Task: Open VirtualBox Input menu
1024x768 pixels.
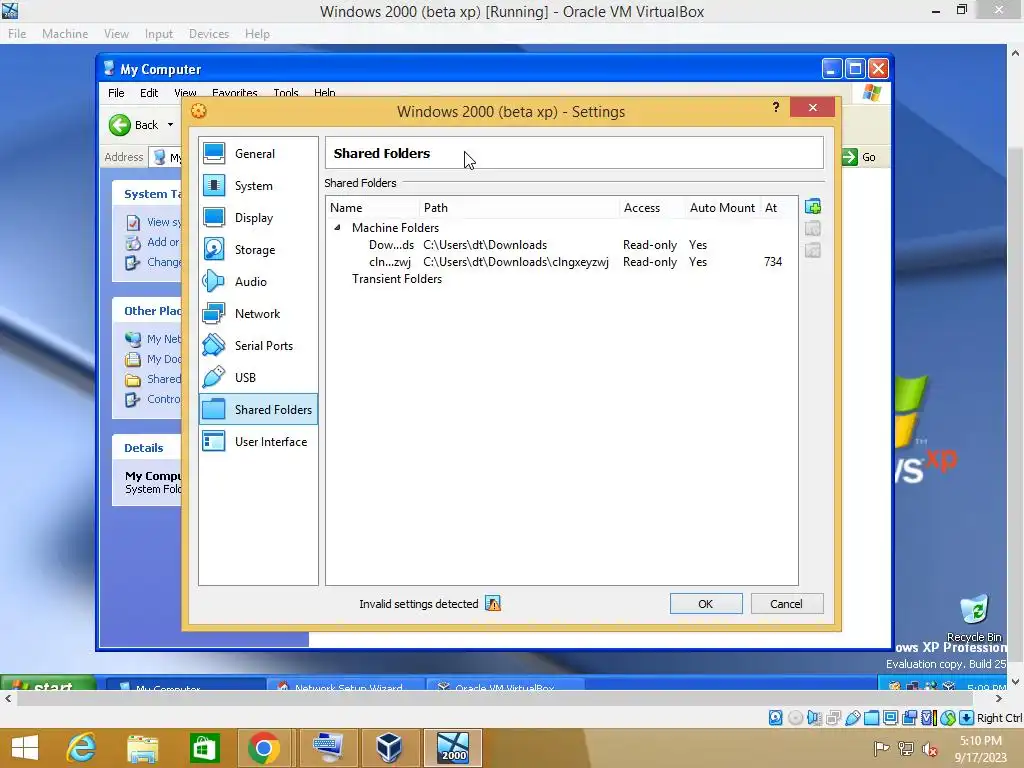Action: [x=159, y=34]
